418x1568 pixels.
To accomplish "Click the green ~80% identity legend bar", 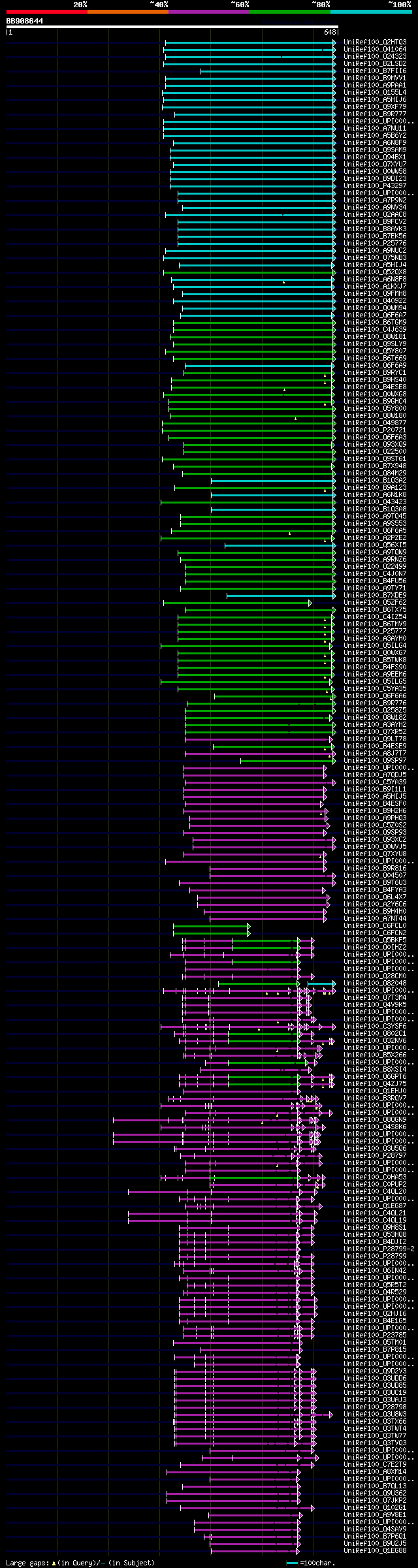I will (289, 12).
